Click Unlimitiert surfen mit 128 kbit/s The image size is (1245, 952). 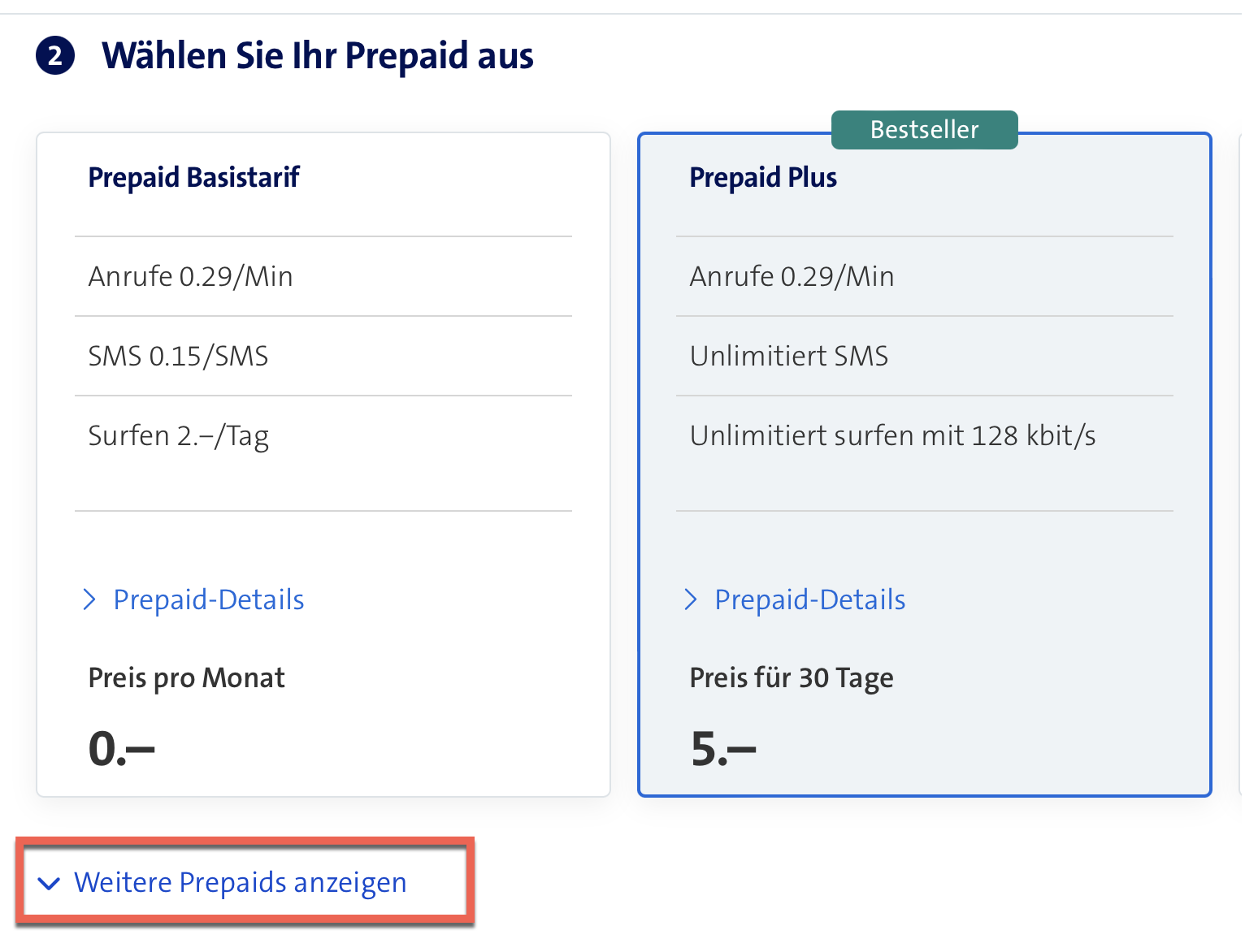[x=892, y=436]
